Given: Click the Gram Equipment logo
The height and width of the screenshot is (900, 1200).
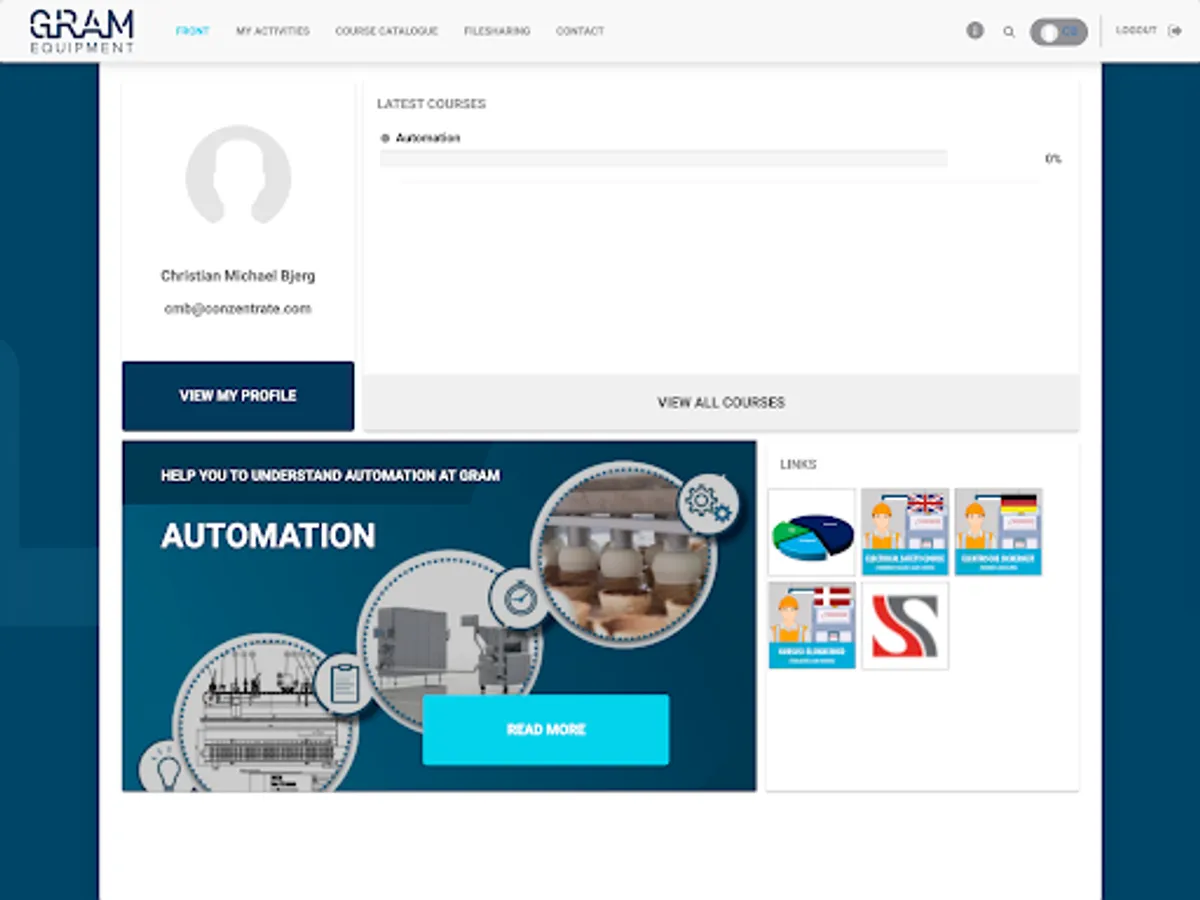Looking at the screenshot, I should (x=81, y=31).
